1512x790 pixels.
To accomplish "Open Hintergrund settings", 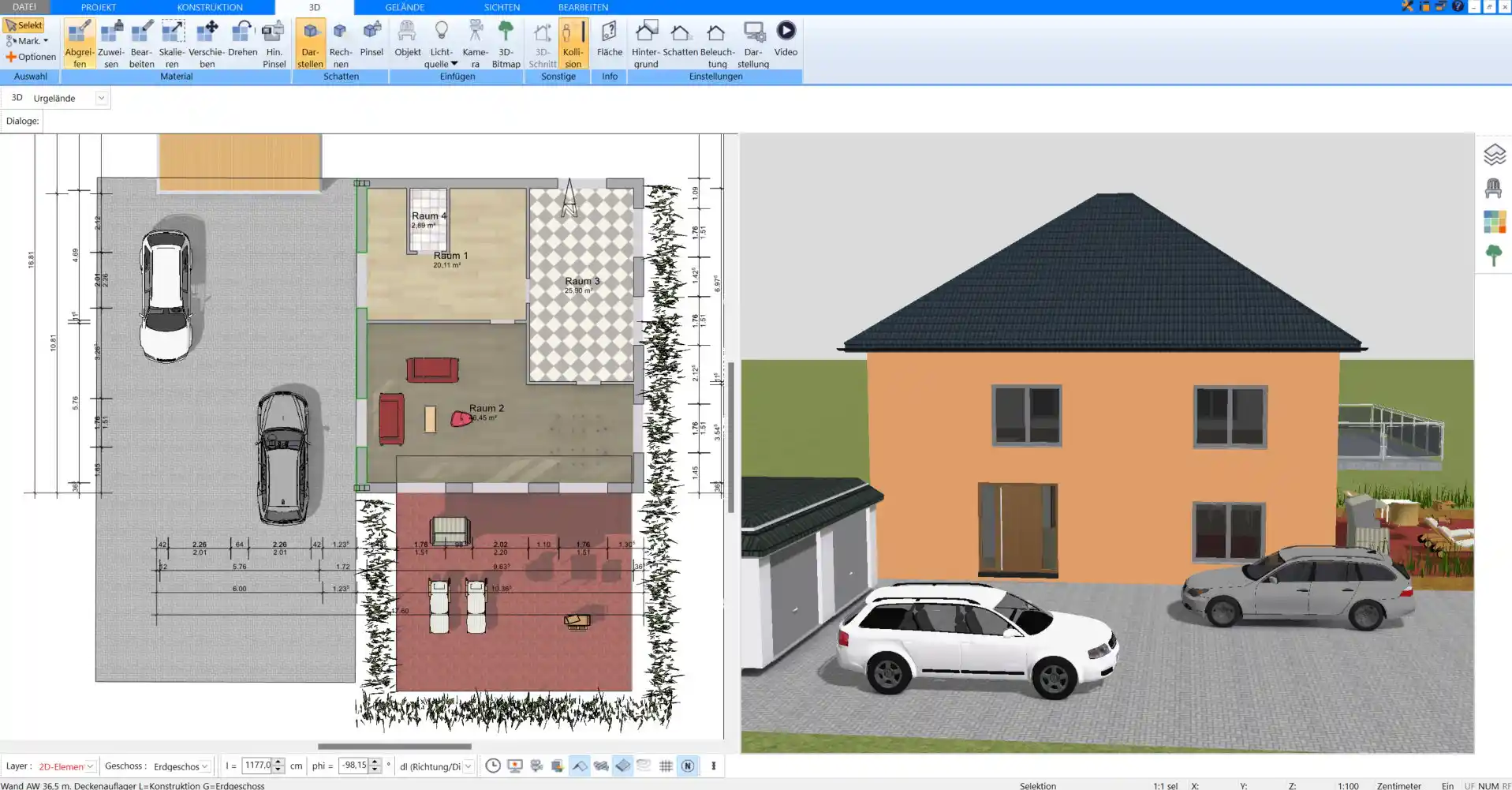I will click(645, 44).
